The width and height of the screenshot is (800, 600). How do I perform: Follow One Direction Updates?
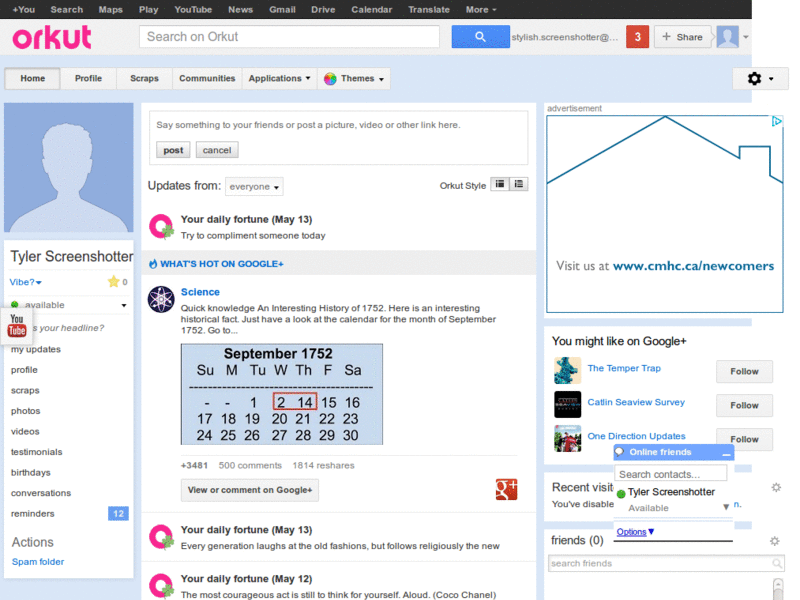click(744, 439)
